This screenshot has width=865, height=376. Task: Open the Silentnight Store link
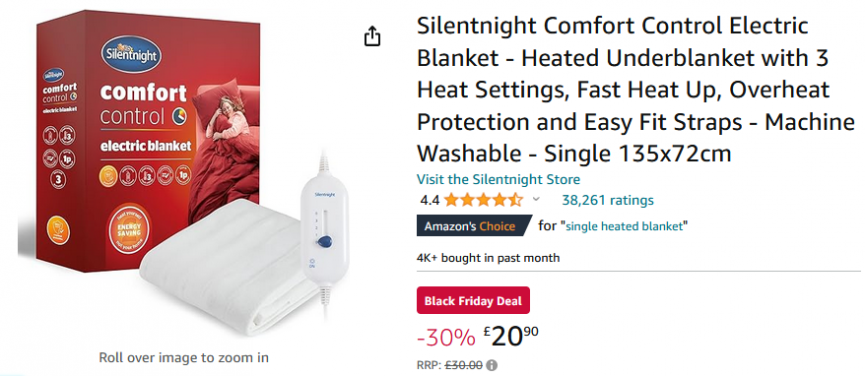pyautogui.click(x=498, y=179)
